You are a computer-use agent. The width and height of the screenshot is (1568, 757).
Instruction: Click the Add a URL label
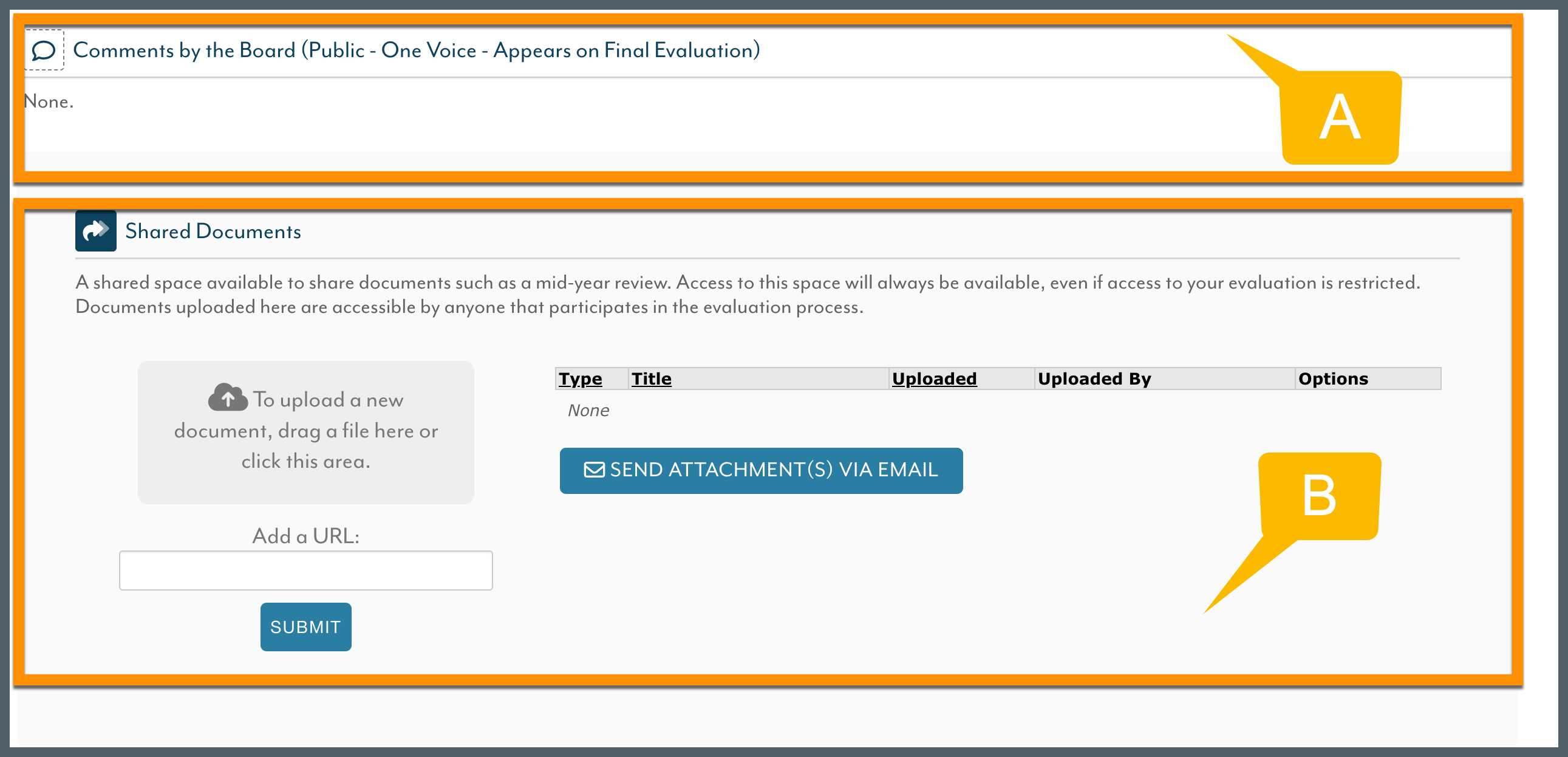pos(305,536)
